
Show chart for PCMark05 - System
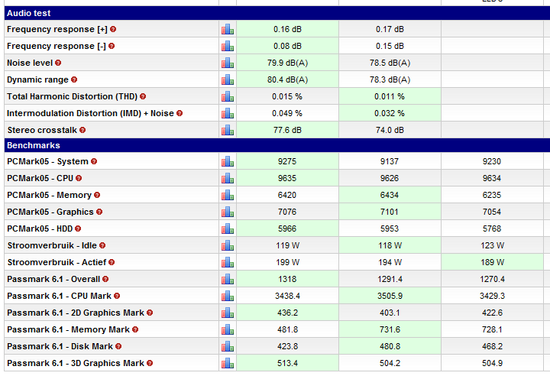[x=227, y=161]
